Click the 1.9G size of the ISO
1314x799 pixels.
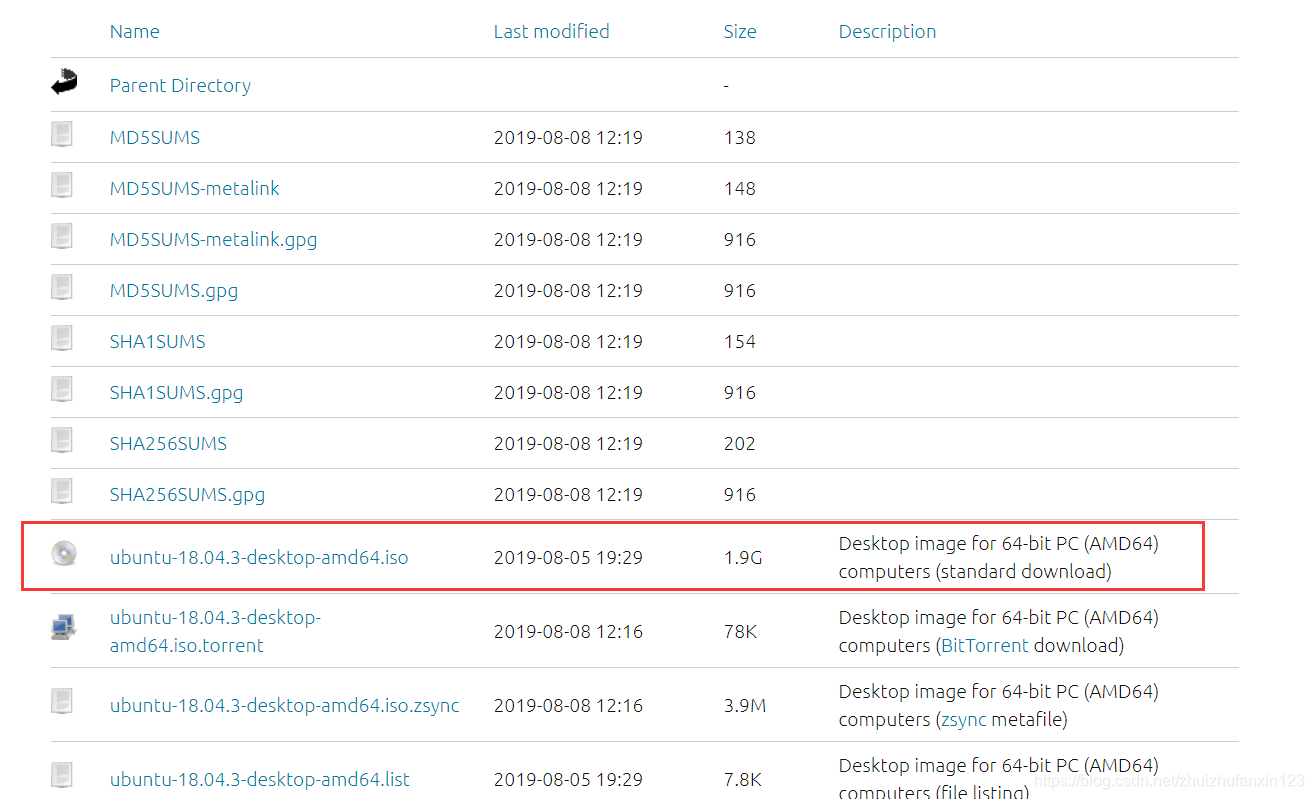click(x=743, y=558)
